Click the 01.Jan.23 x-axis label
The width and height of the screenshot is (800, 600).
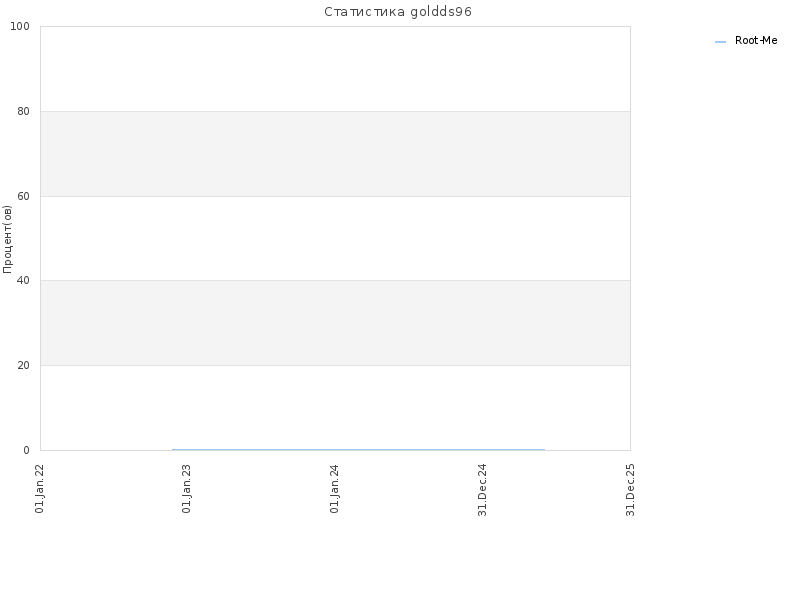[x=187, y=489]
